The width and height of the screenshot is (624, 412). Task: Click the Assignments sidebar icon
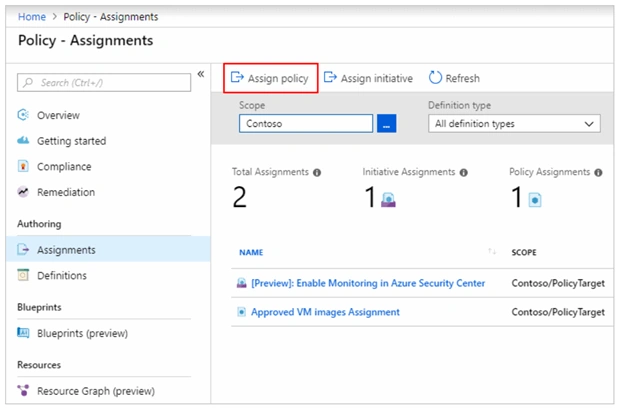tap(23, 250)
